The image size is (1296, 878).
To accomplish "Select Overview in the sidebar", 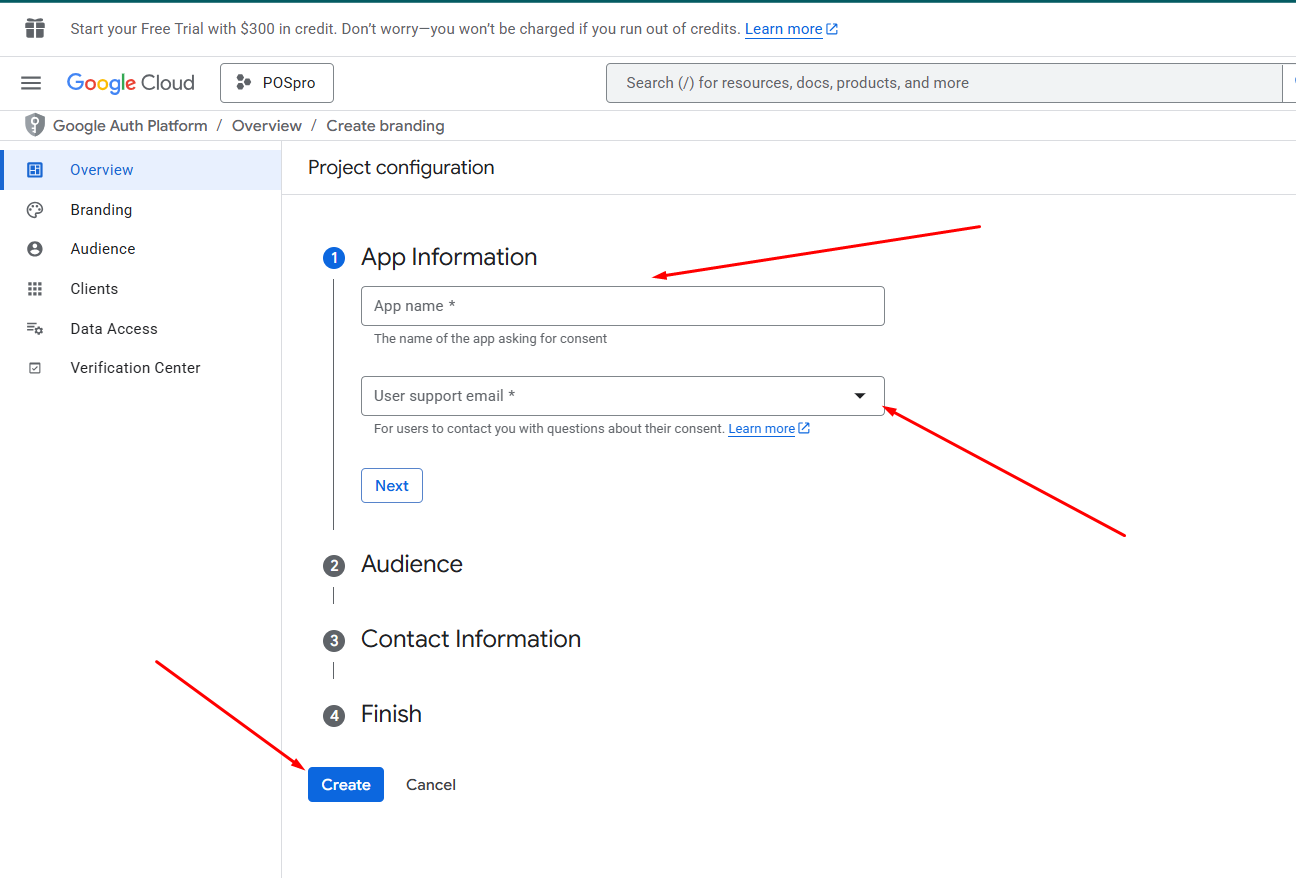I will click(x=101, y=170).
